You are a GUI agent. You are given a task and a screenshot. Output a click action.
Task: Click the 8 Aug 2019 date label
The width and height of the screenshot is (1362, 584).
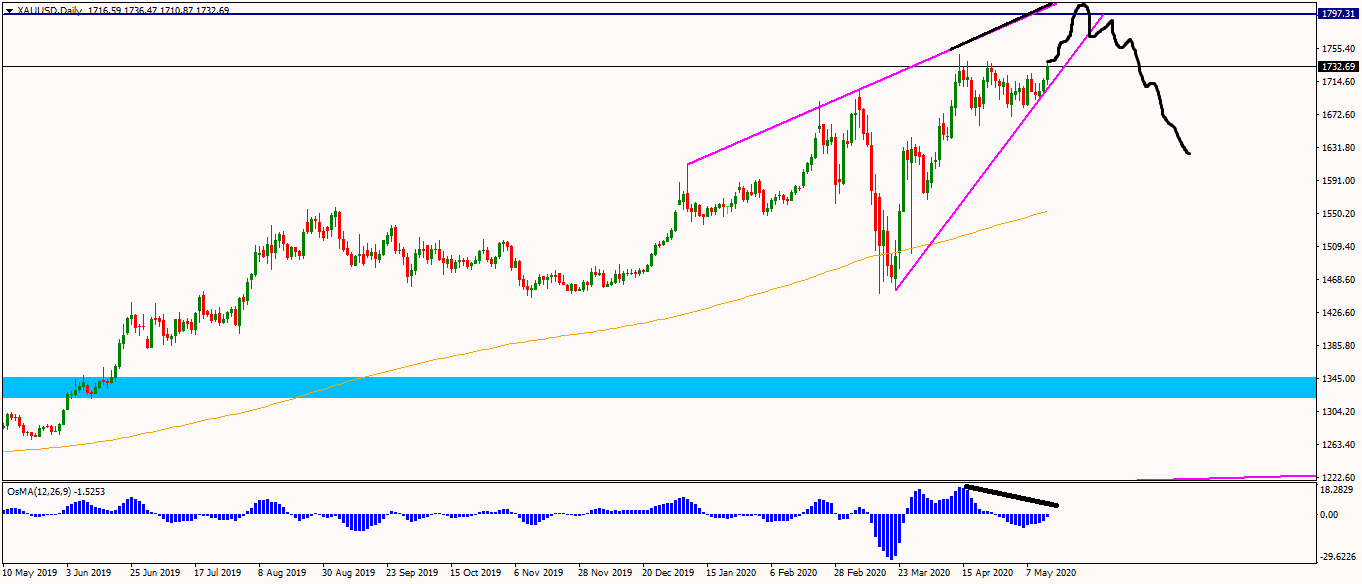click(282, 574)
